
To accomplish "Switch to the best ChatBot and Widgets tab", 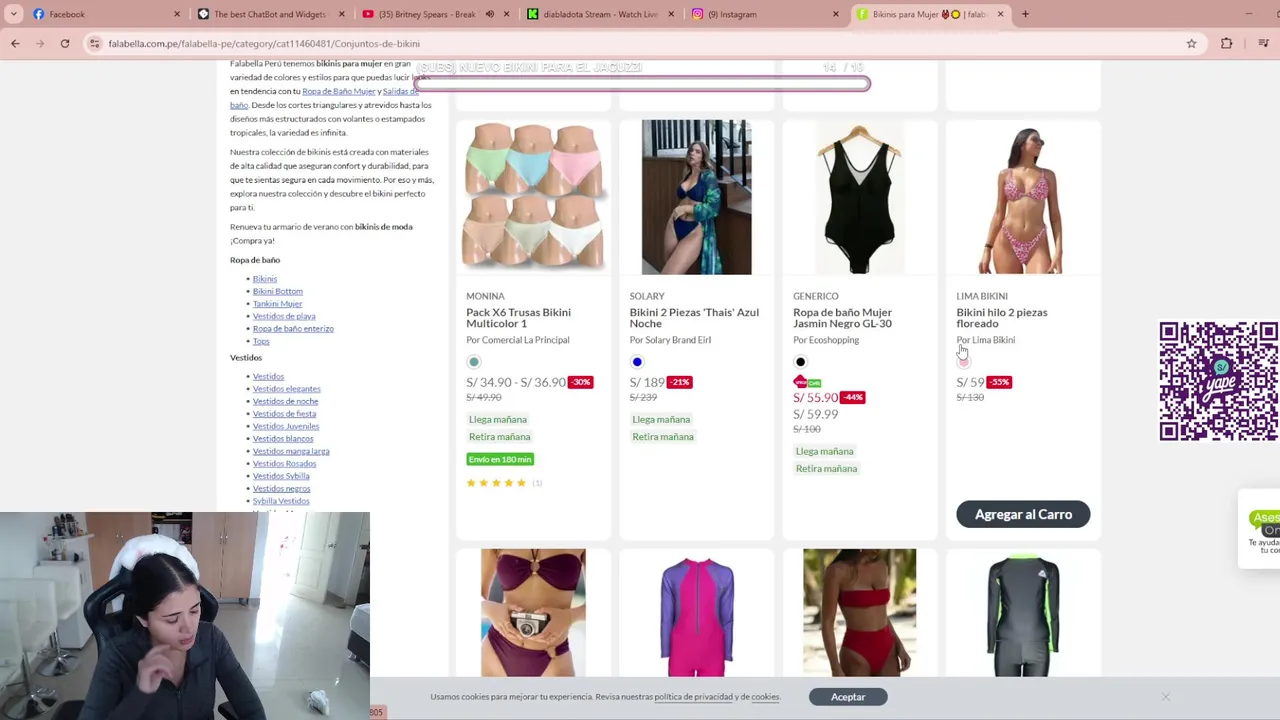I will pos(270,14).
